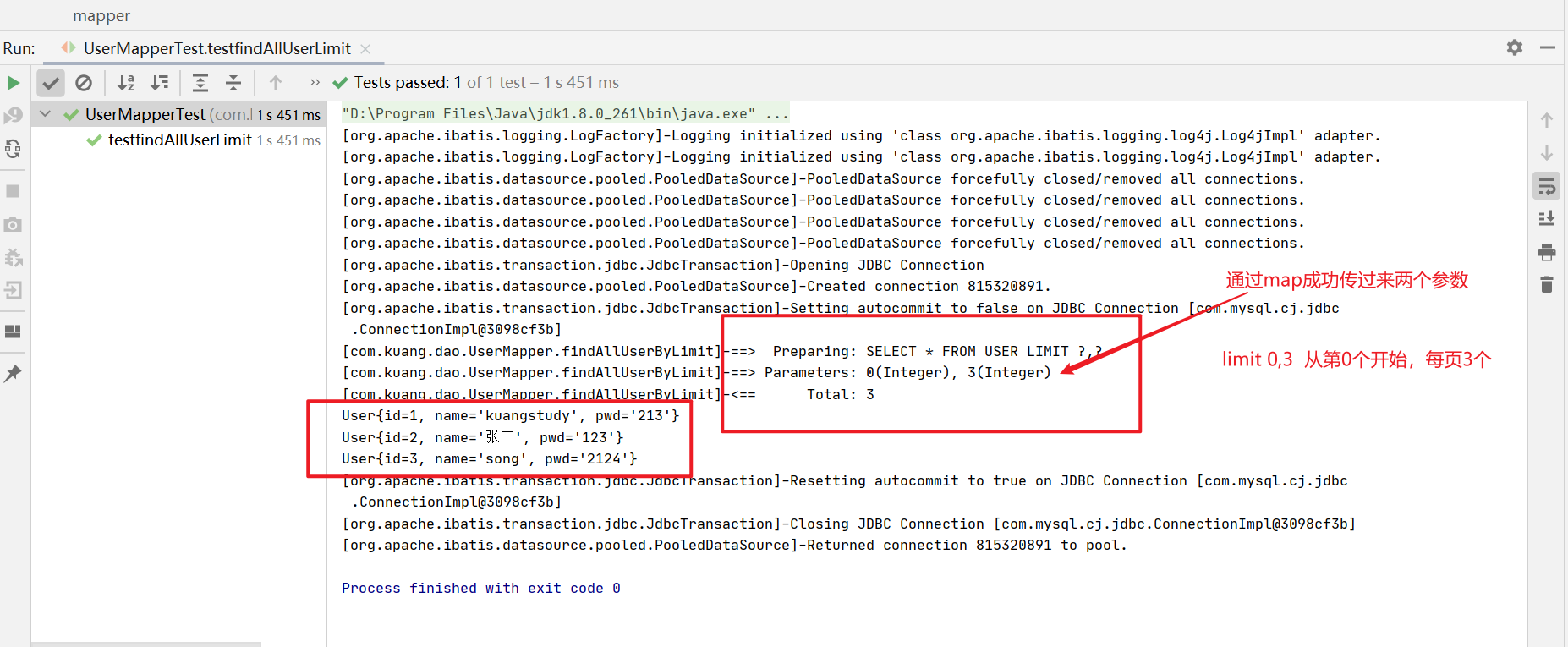Toggle show ignored tests button
Image resolution: width=1568 pixels, height=647 pixels.
click(84, 83)
